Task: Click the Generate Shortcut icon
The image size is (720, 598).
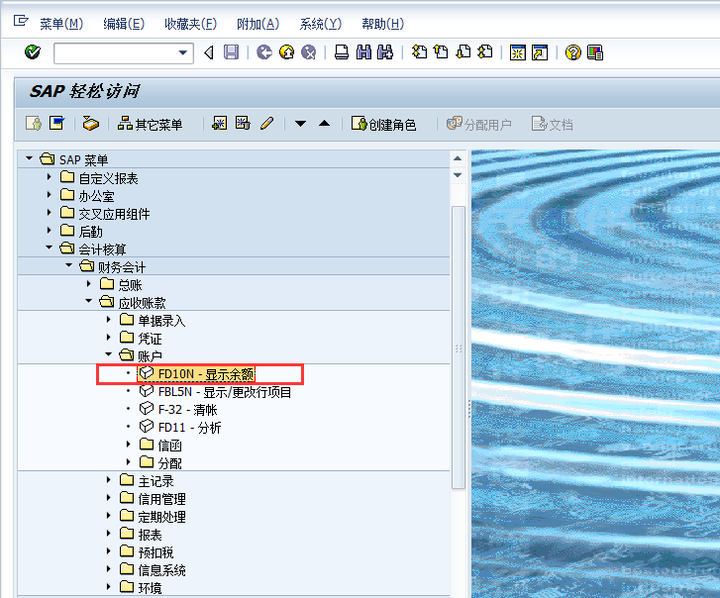Action: (x=540, y=52)
